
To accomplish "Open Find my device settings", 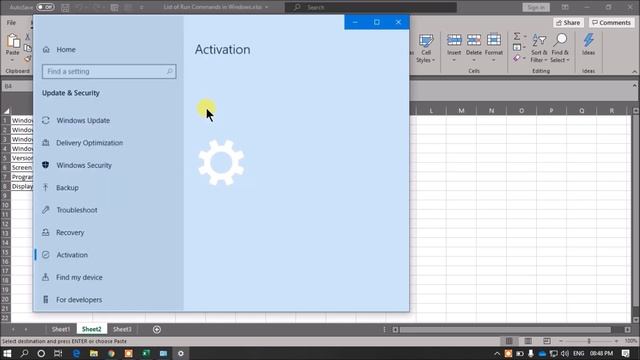I will click(79, 277).
